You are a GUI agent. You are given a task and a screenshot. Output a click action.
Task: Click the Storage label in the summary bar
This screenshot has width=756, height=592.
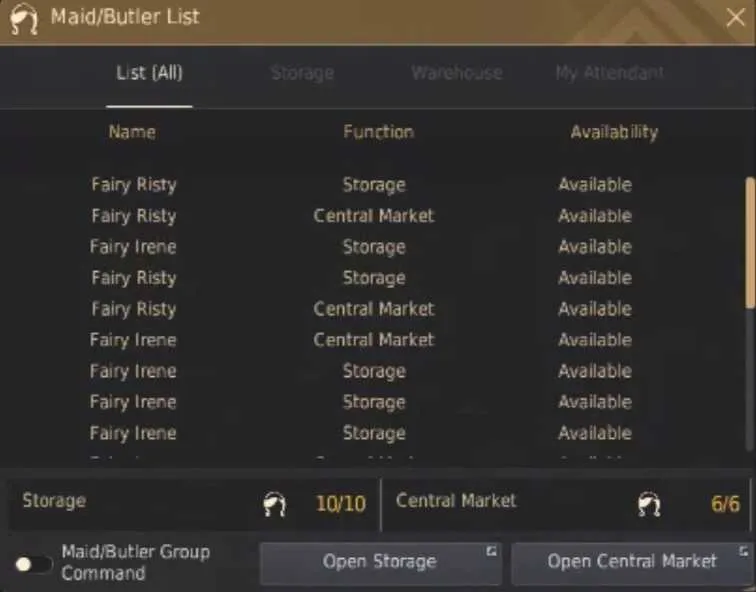(x=54, y=501)
